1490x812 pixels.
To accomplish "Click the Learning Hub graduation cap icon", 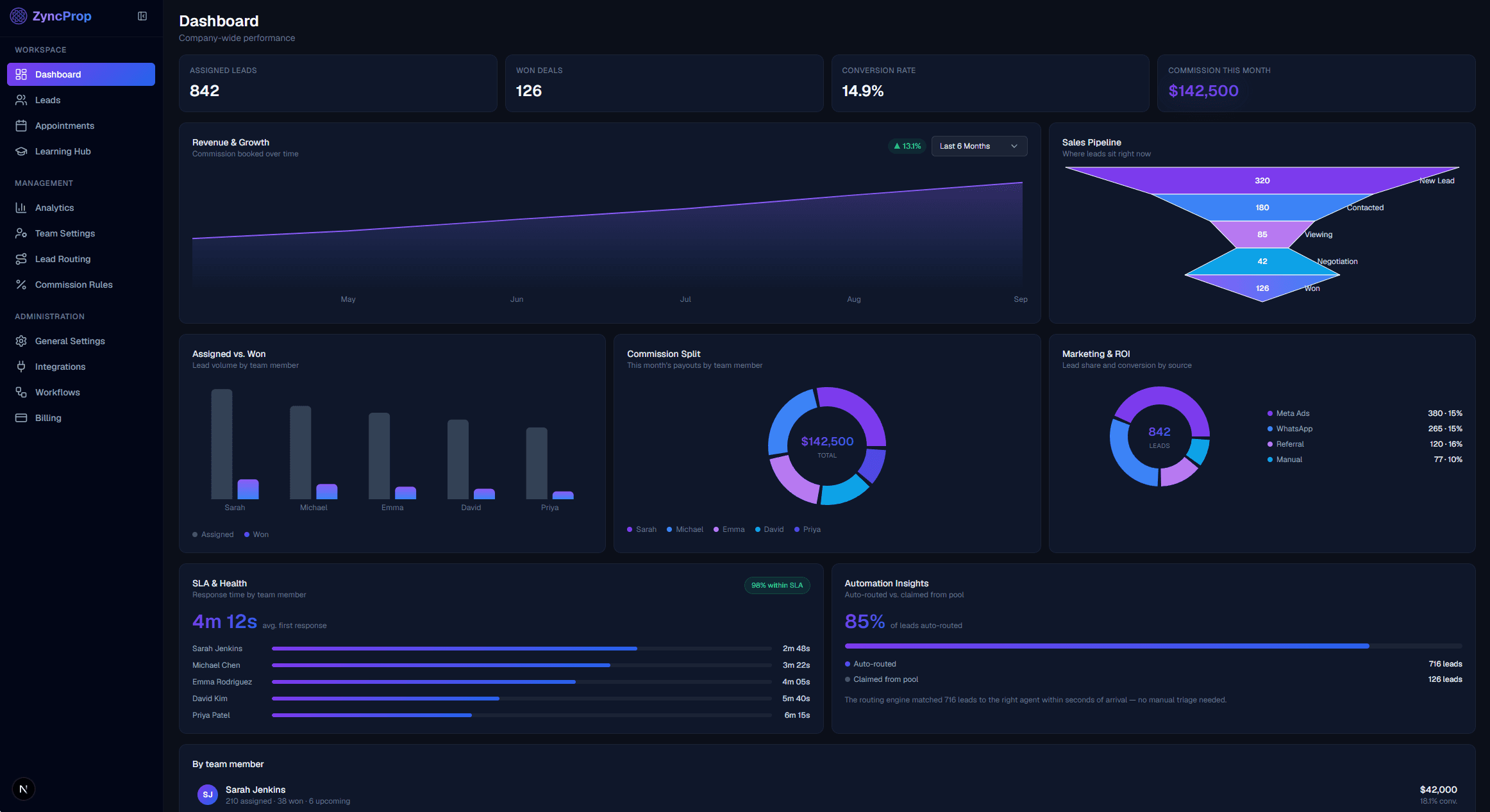I will click(x=21, y=151).
